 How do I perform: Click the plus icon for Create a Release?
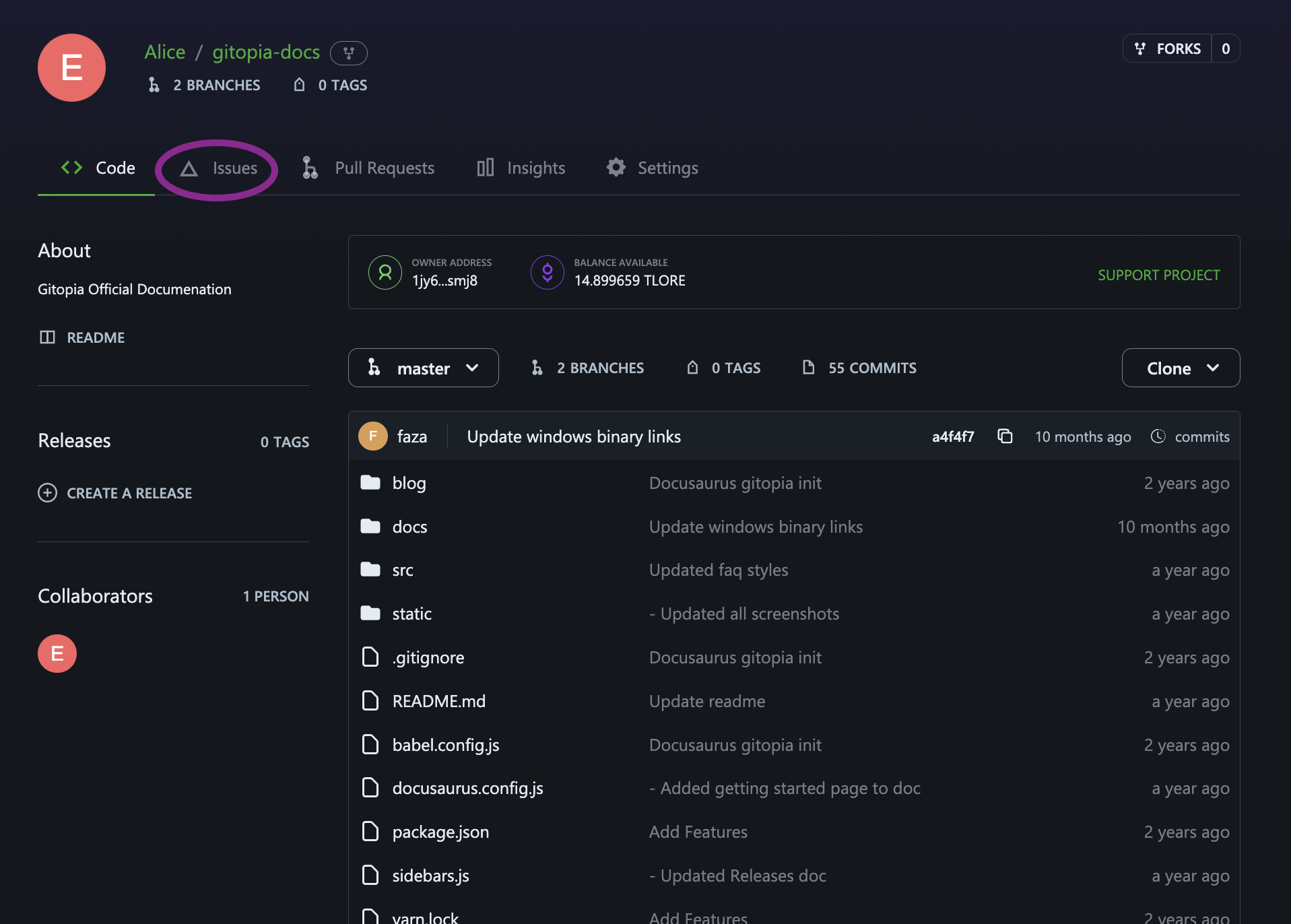(47, 493)
